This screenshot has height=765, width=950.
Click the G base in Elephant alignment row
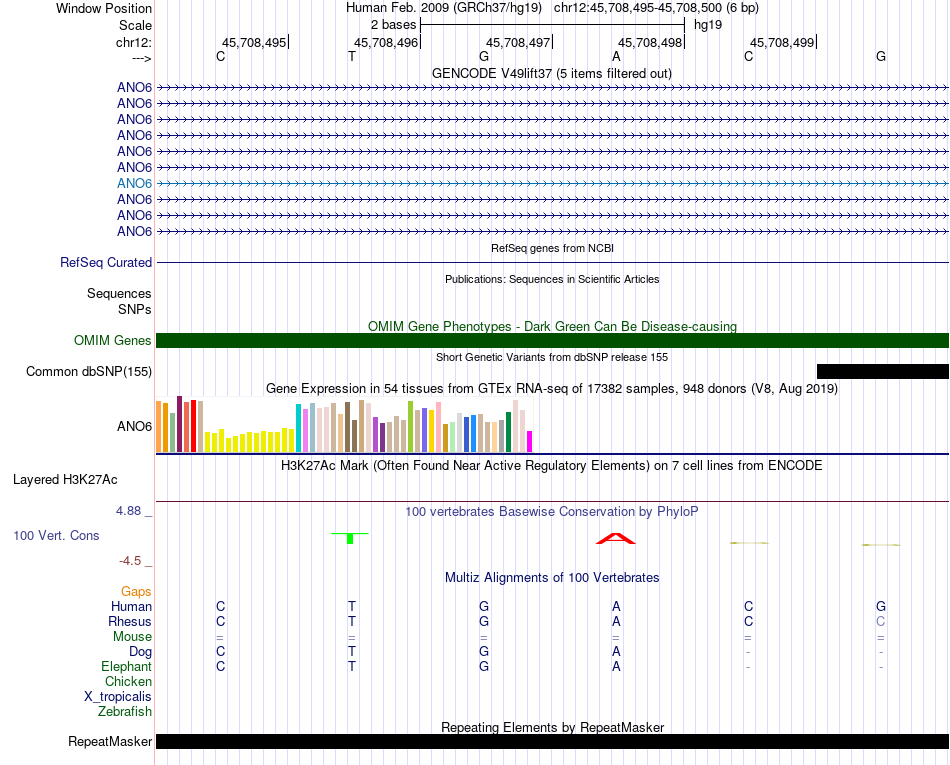click(x=484, y=666)
